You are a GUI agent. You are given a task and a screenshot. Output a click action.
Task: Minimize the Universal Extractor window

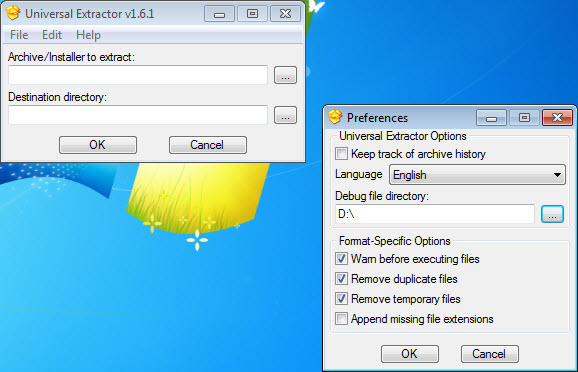[219, 14]
